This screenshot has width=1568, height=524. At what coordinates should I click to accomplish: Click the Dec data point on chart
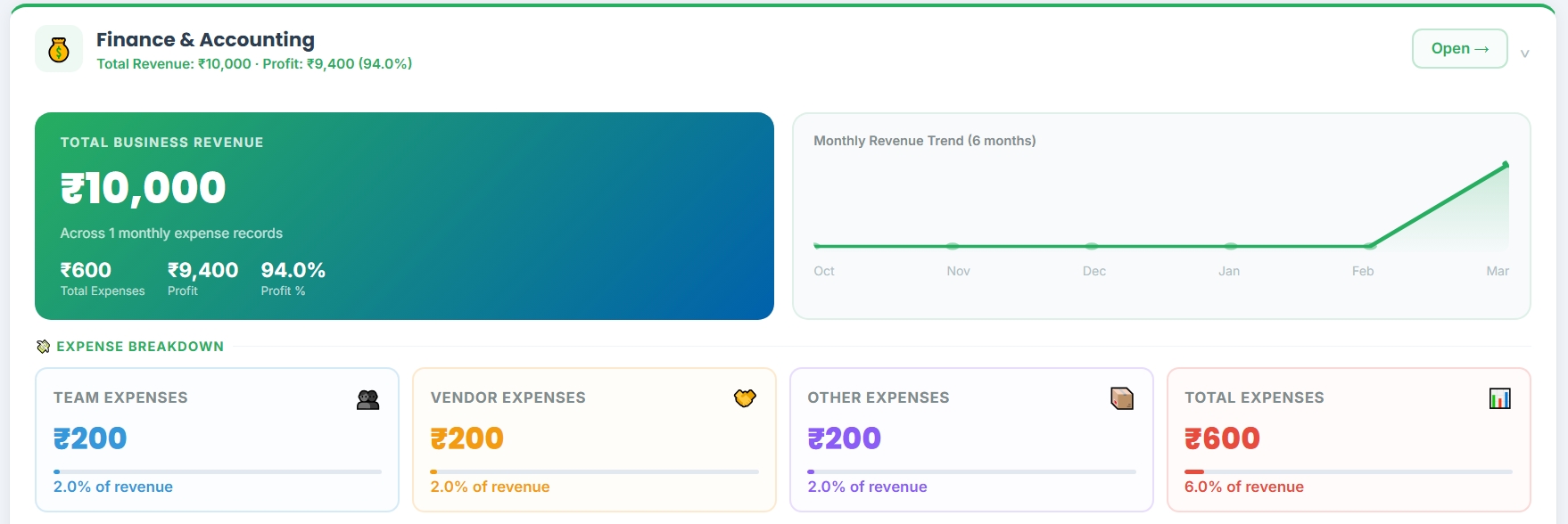(1092, 246)
